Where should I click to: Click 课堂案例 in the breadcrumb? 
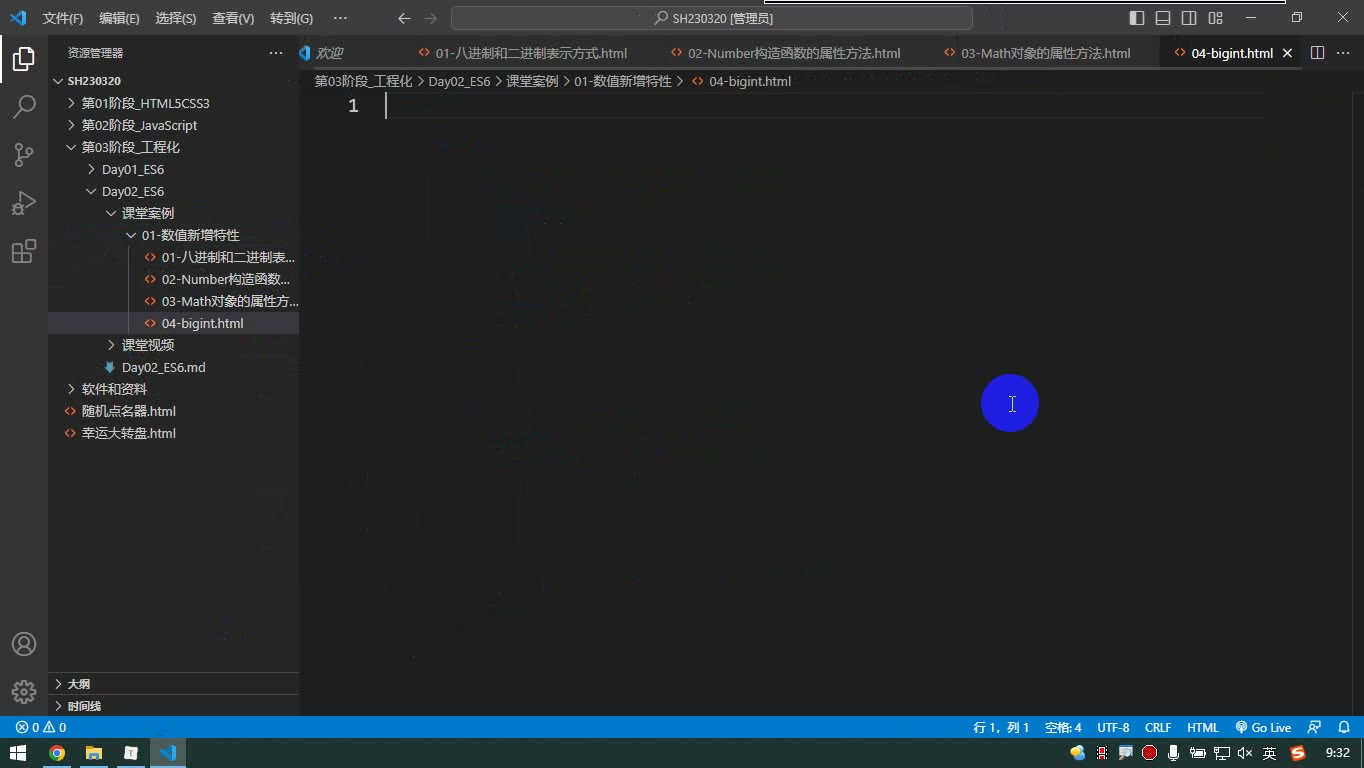(532, 81)
